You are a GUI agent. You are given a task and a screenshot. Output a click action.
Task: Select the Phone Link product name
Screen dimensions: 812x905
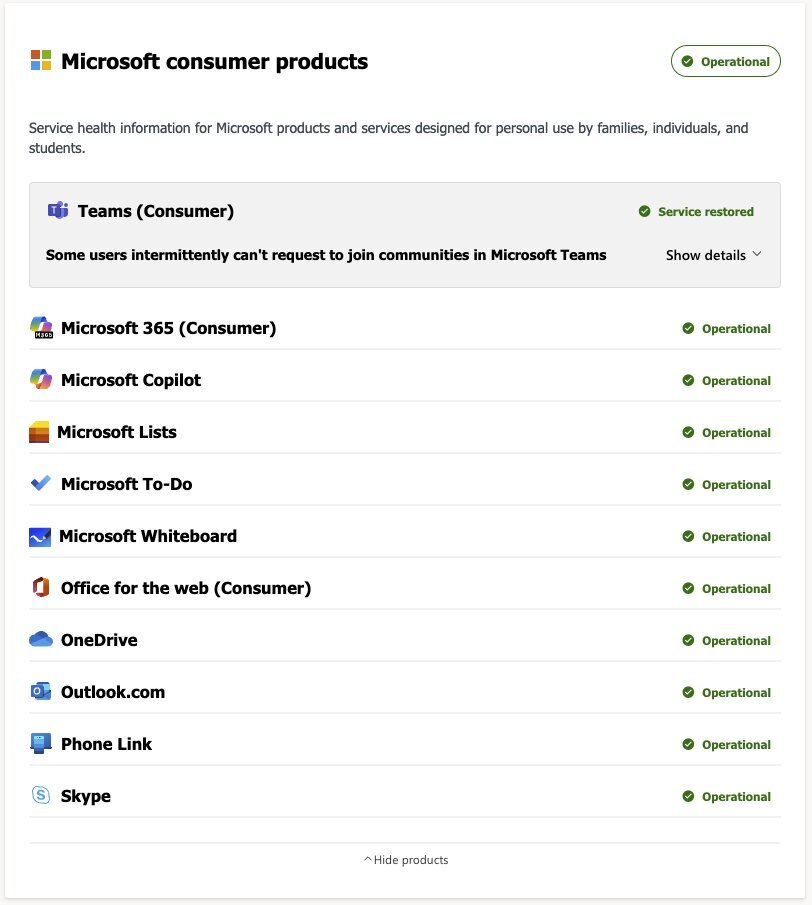(106, 744)
